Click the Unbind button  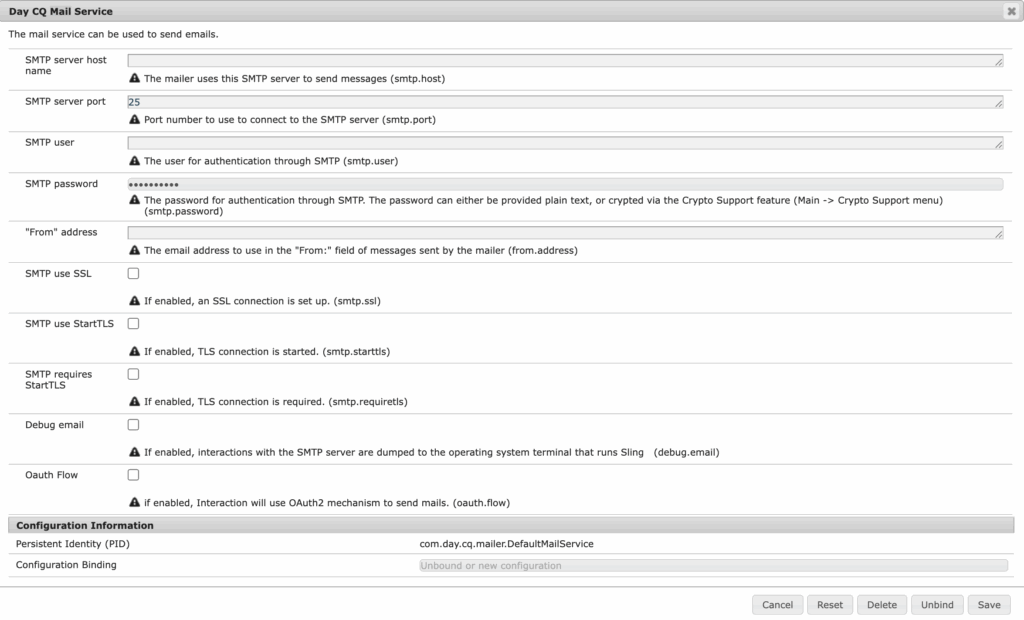pos(937,605)
